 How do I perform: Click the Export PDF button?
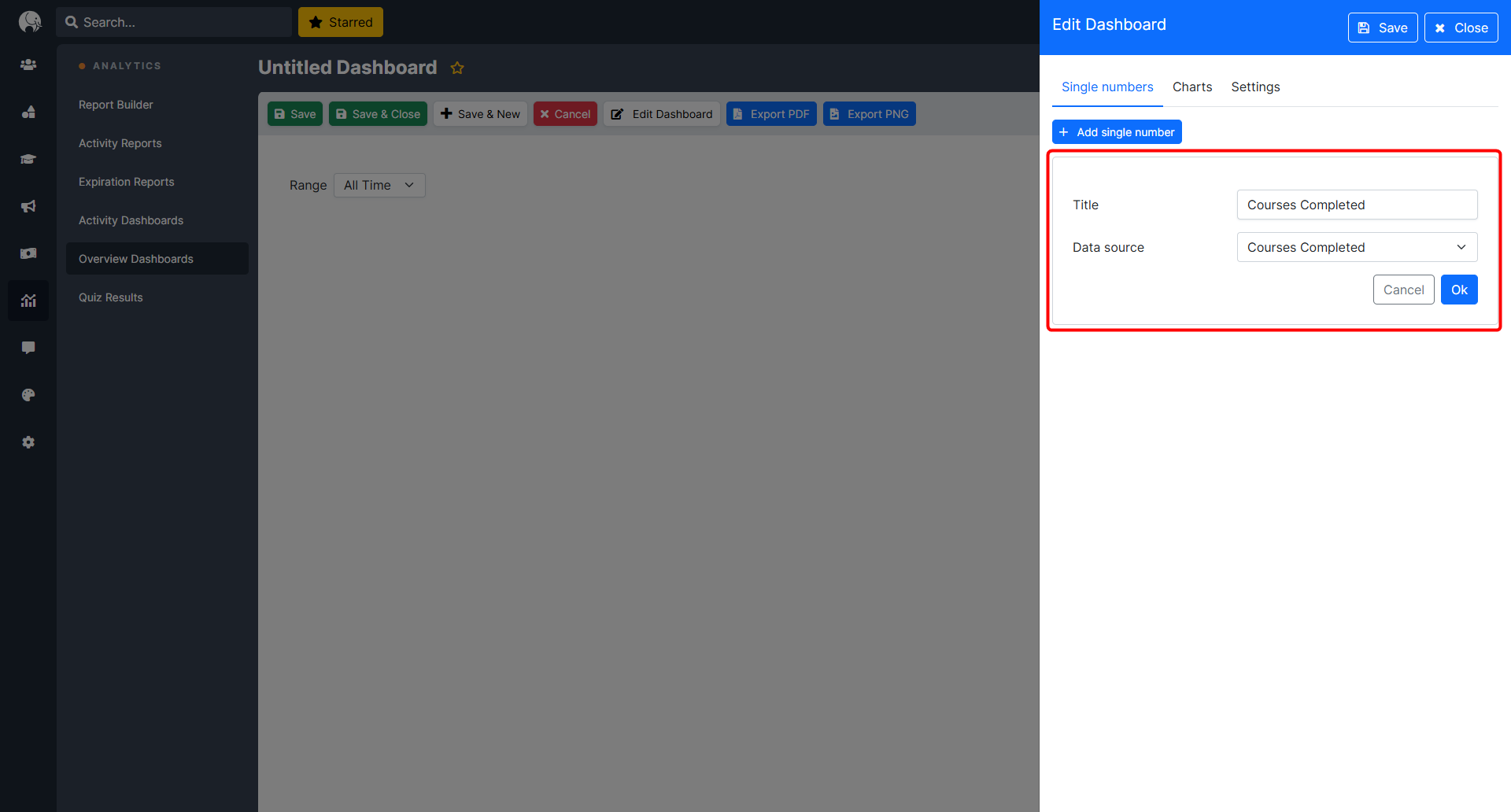[x=770, y=114]
